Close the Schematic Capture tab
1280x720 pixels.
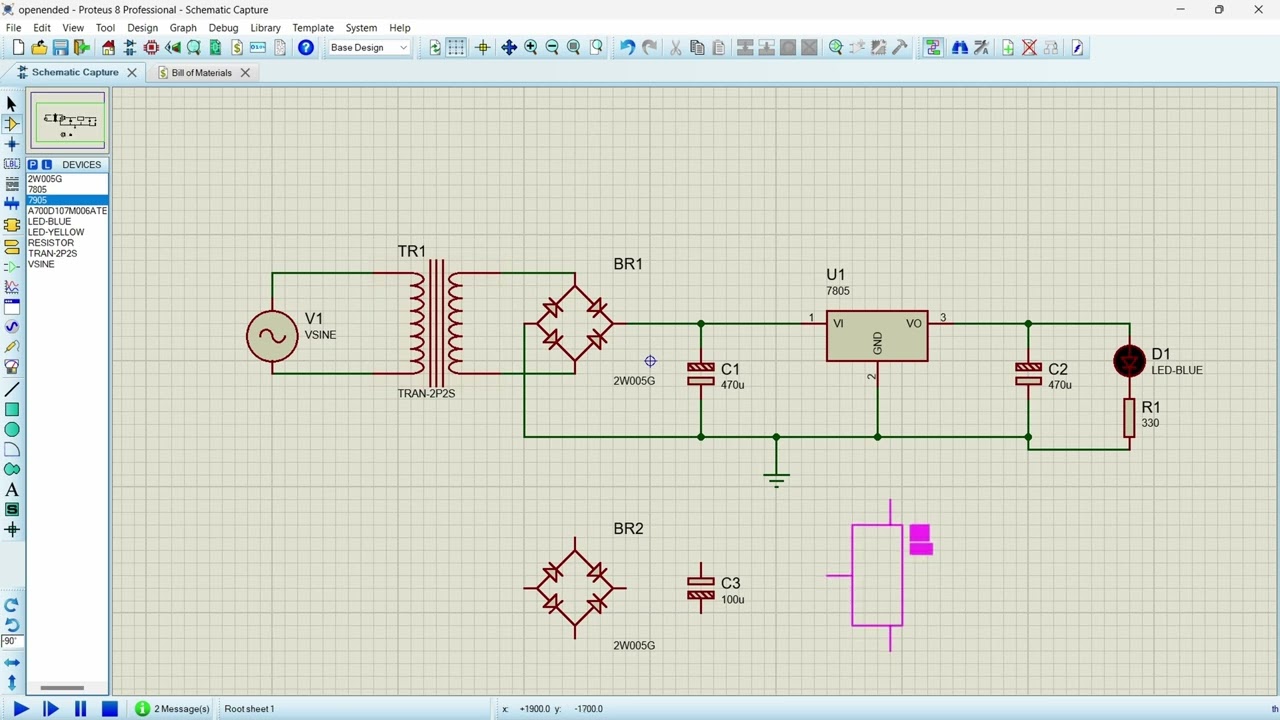coord(131,72)
